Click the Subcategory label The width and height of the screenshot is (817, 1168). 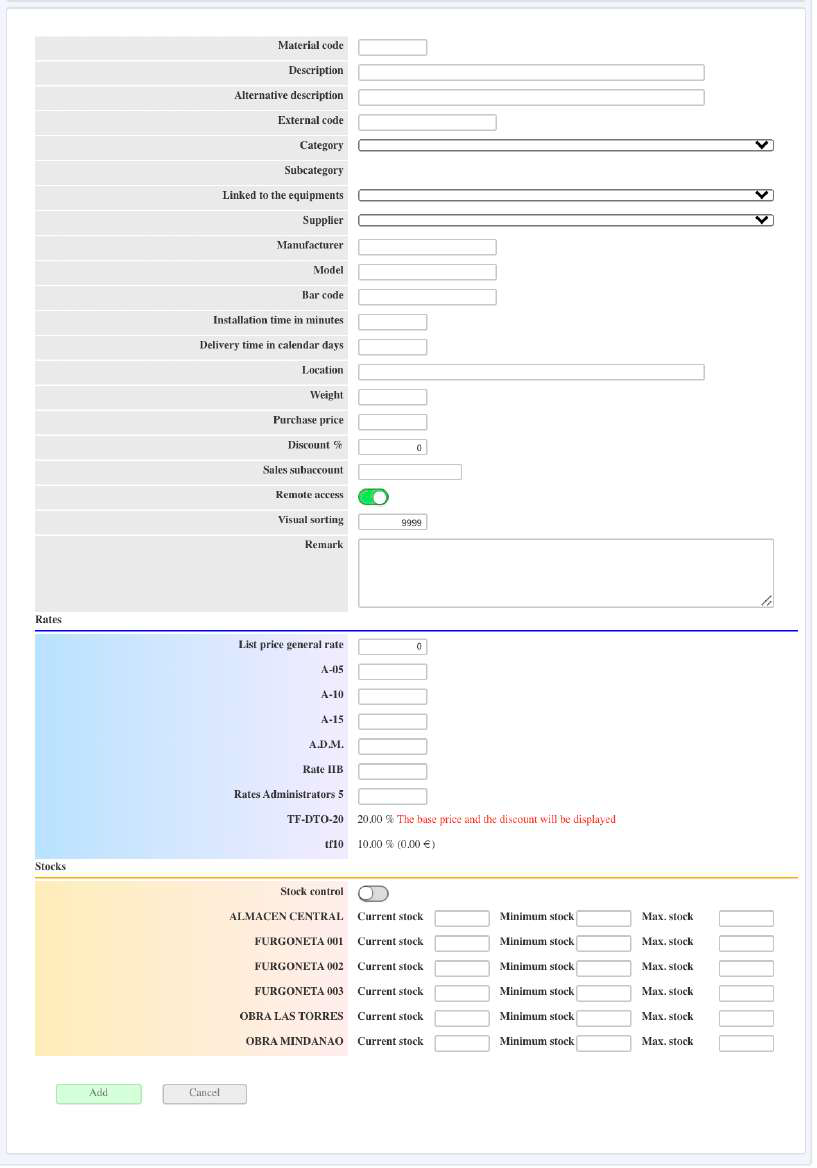click(x=314, y=171)
